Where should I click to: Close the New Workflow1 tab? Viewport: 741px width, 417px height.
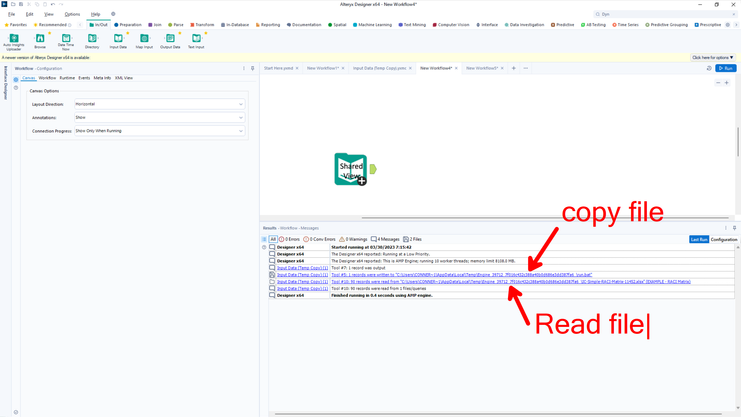click(343, 68)
